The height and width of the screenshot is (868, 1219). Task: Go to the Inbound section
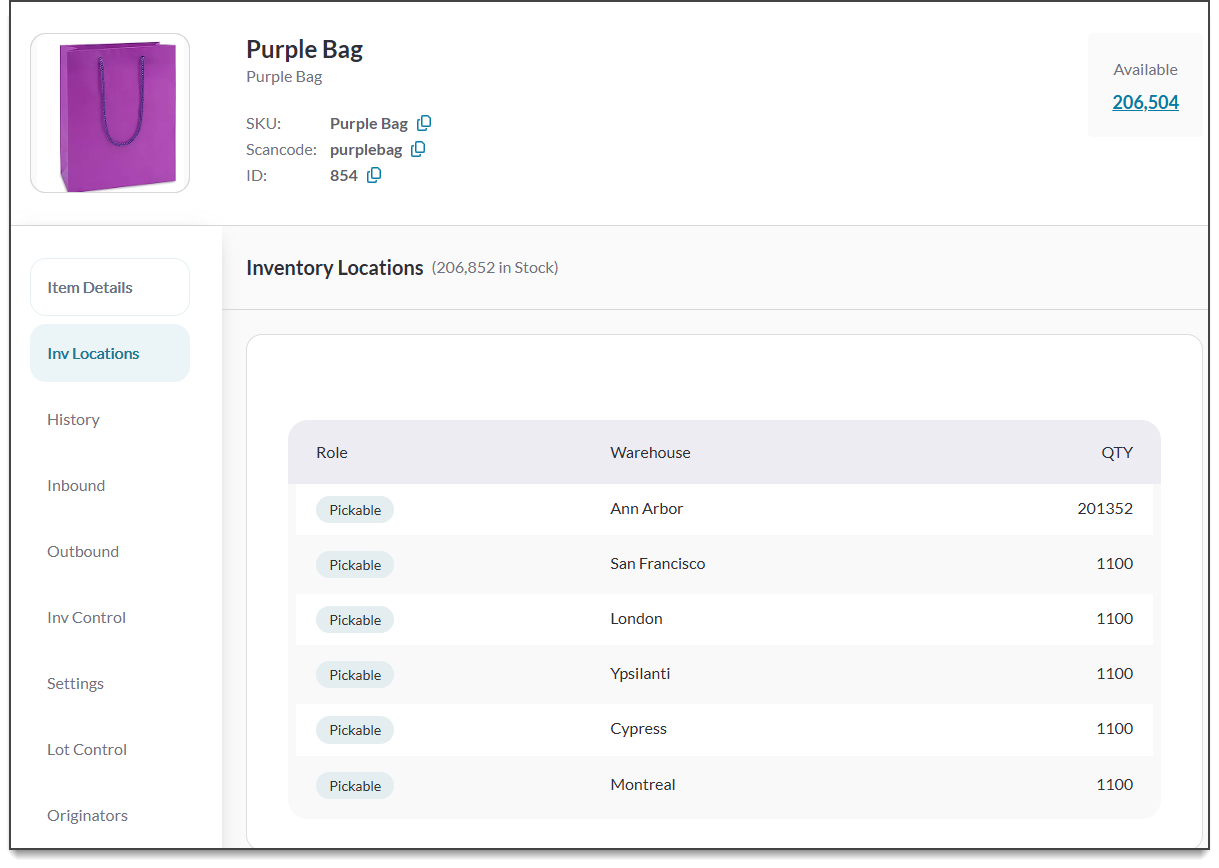point(76,485)
